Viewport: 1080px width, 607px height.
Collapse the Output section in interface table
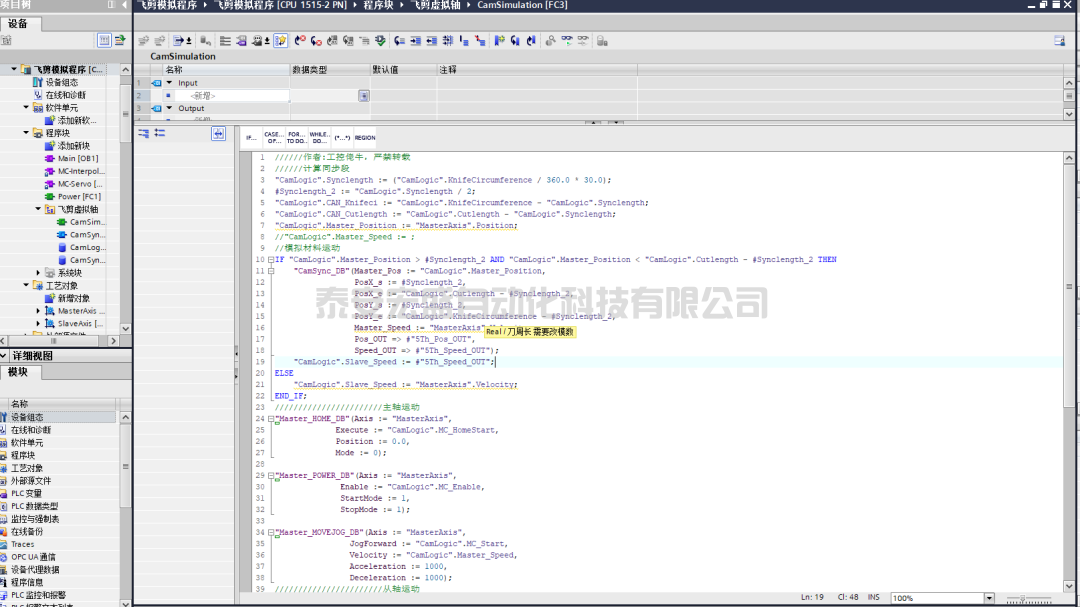click(x=169, y=108)
